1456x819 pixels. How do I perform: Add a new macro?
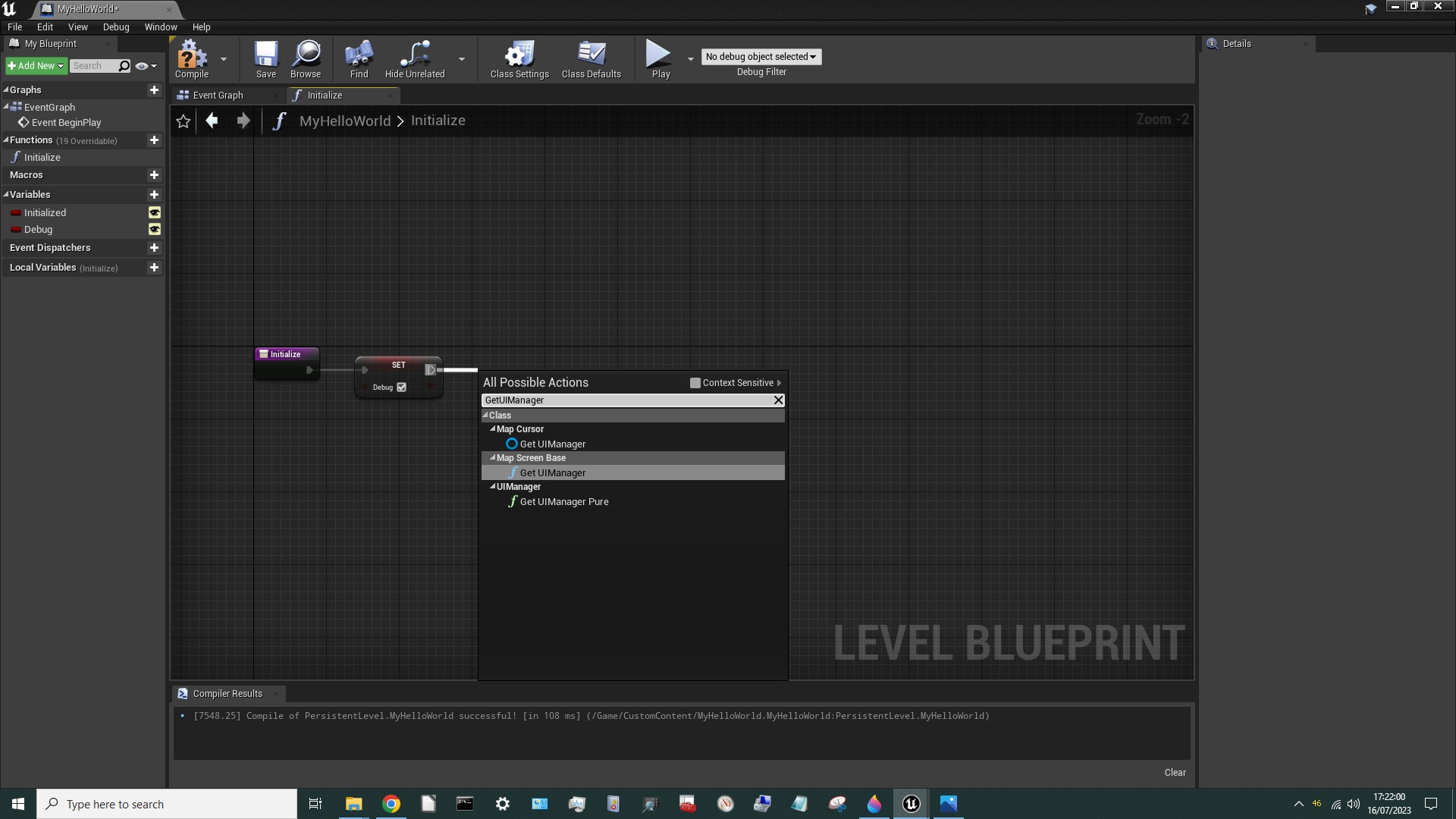coord(154,175)
